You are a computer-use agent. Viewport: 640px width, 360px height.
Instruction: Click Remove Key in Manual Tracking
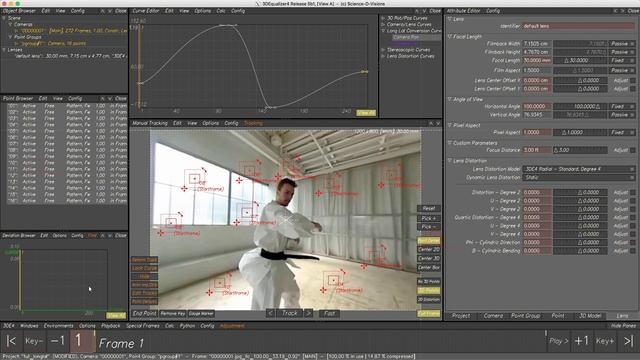tap(173, 313)
